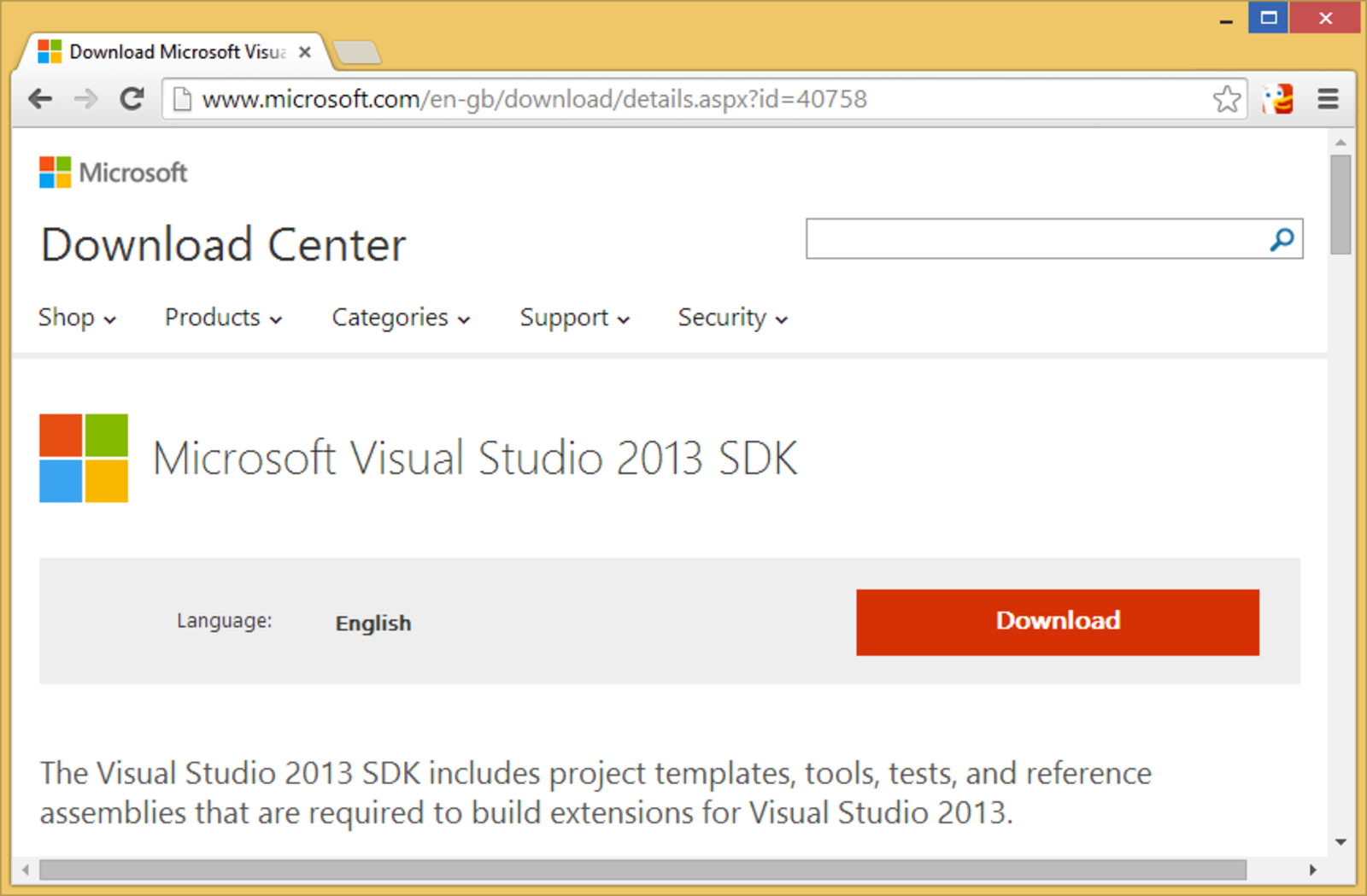Click the scroll up arrow on the vertical scrollbar
Screen dimensions: 1367x896
1341,143
